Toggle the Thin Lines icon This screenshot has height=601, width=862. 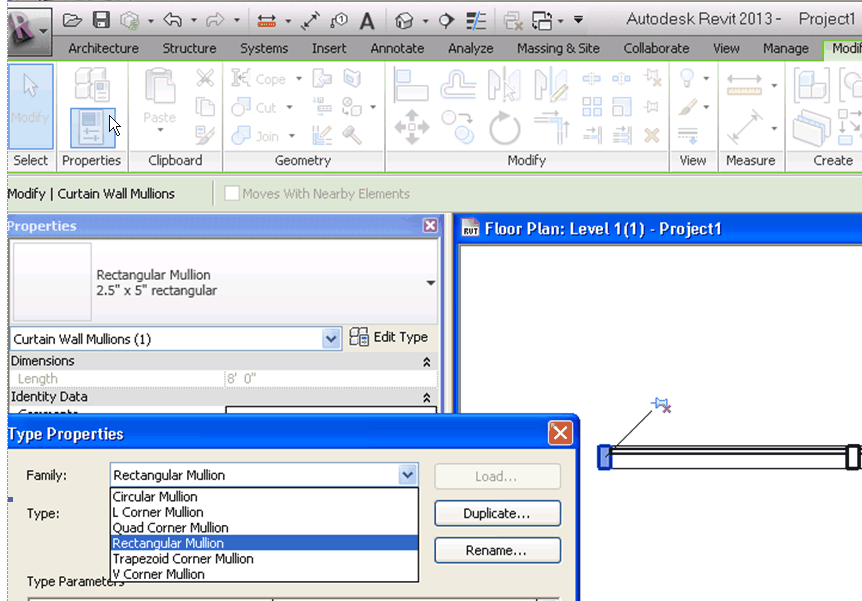click(x=476, y=21)
